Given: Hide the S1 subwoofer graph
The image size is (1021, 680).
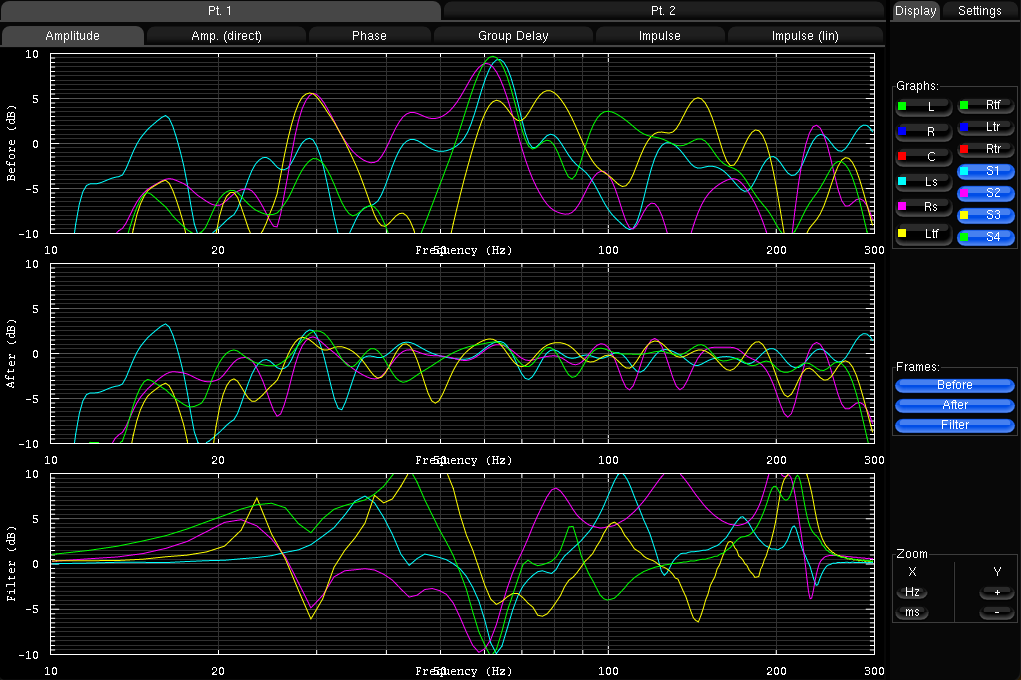Looking at the screenshot, I should point(986,171).
